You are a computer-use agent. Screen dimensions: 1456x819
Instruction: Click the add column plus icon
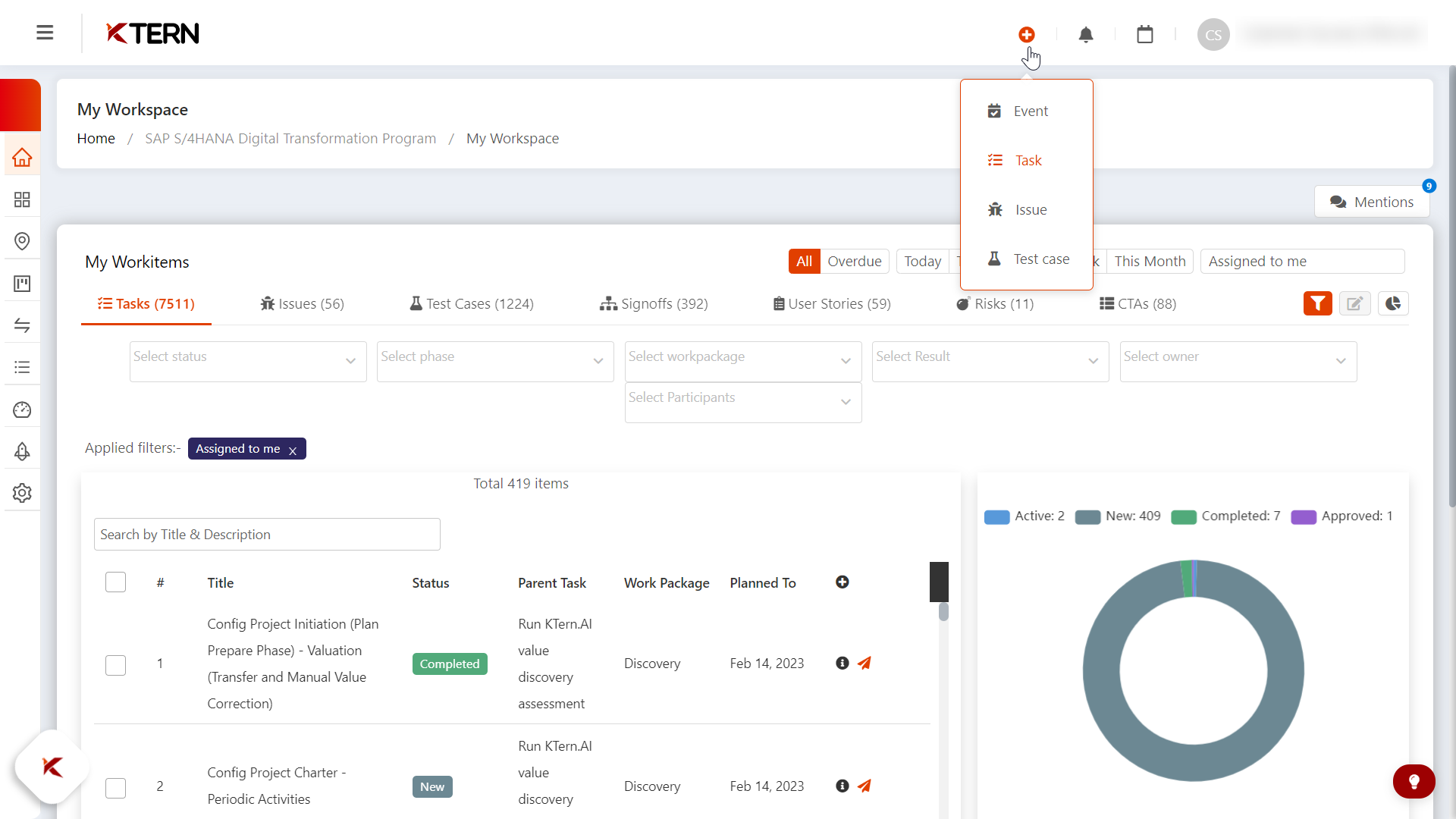[842, 582]
